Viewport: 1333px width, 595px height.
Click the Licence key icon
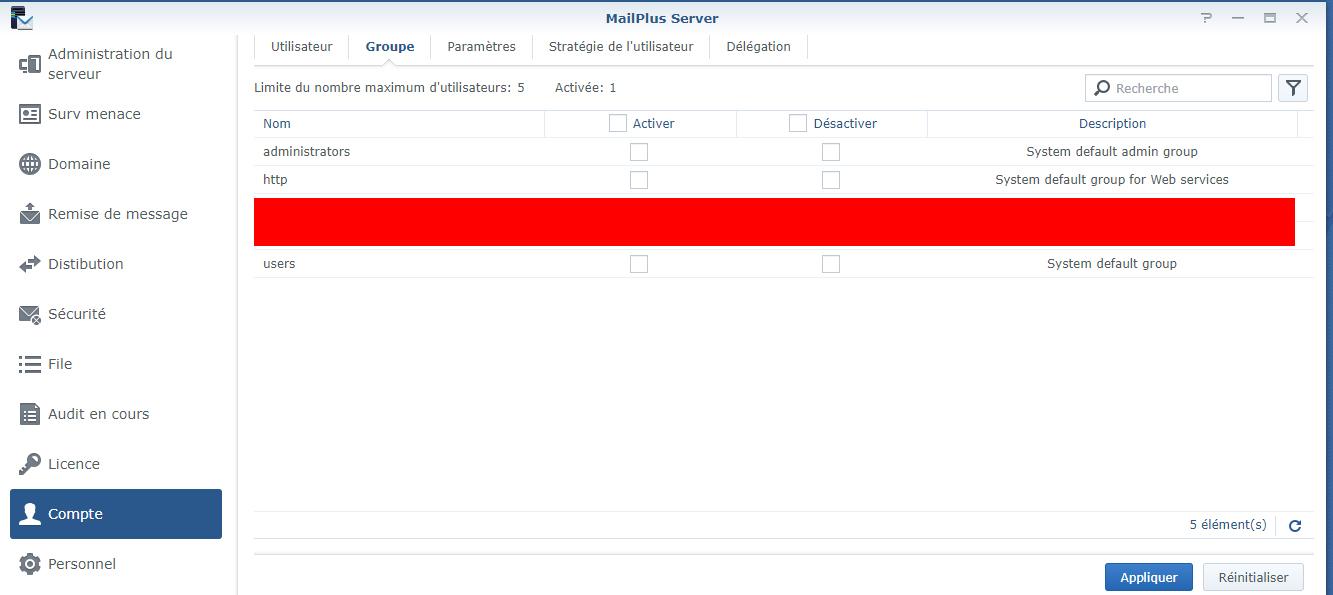click(30, 464)
